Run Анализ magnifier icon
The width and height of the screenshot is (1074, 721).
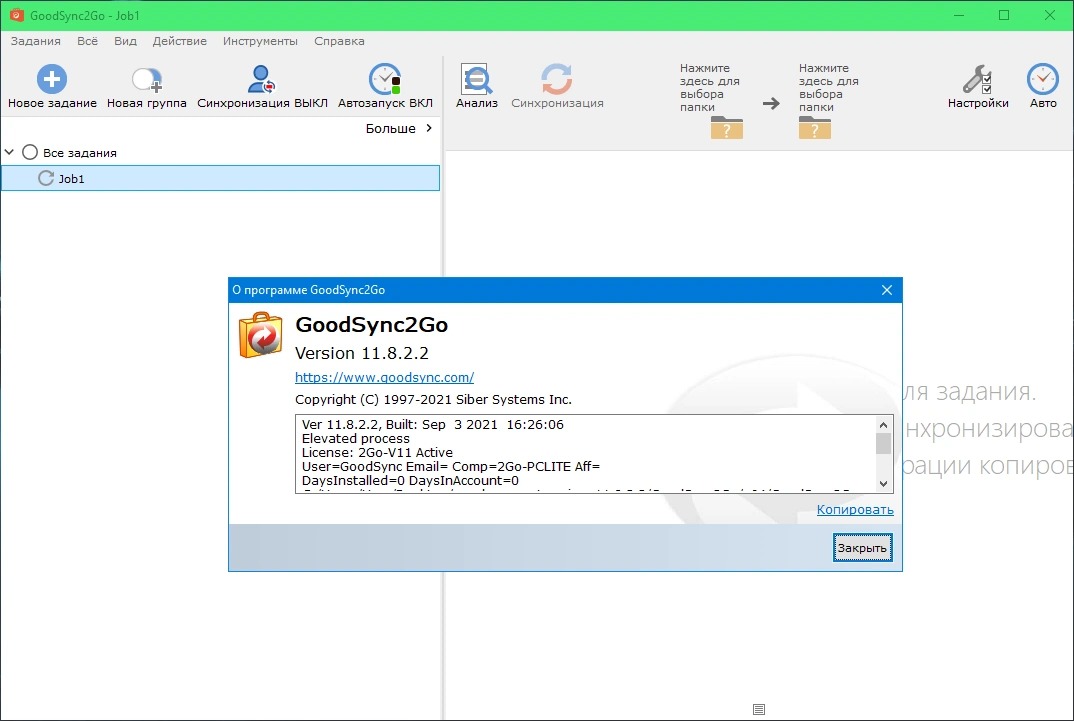476,79
